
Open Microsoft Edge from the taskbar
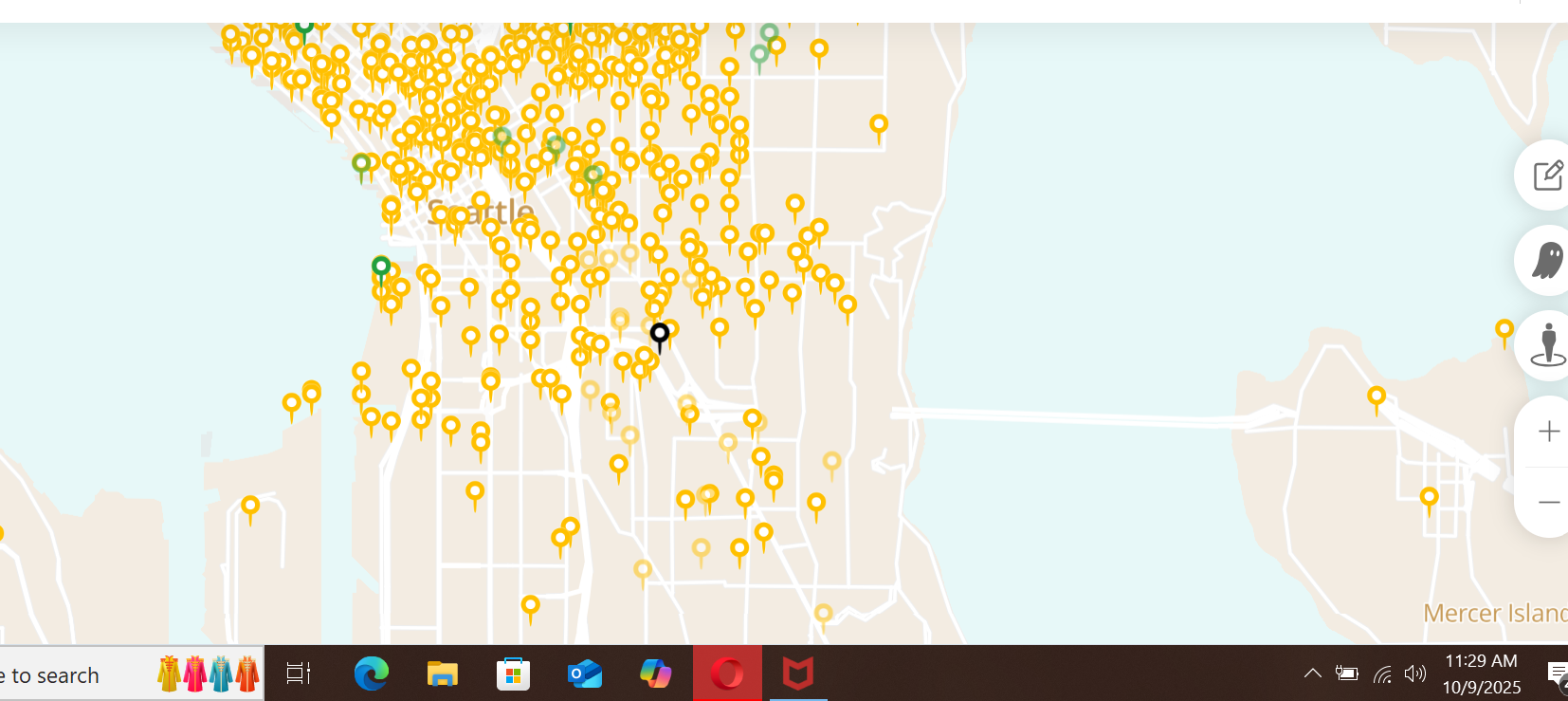371,674
